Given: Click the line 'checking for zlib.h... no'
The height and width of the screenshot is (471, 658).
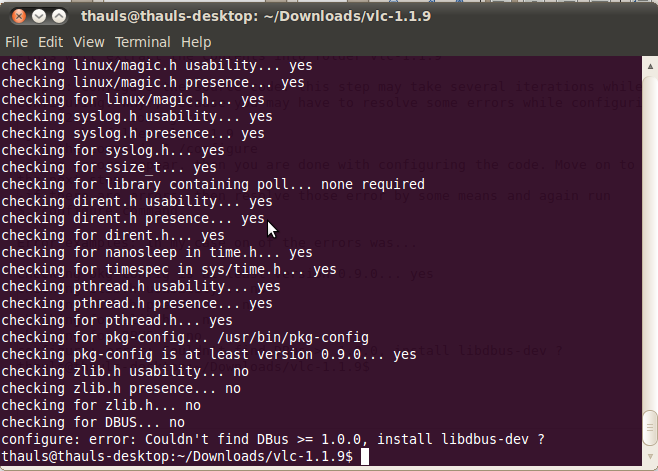Looking at the screenshot, I should 101,405.
